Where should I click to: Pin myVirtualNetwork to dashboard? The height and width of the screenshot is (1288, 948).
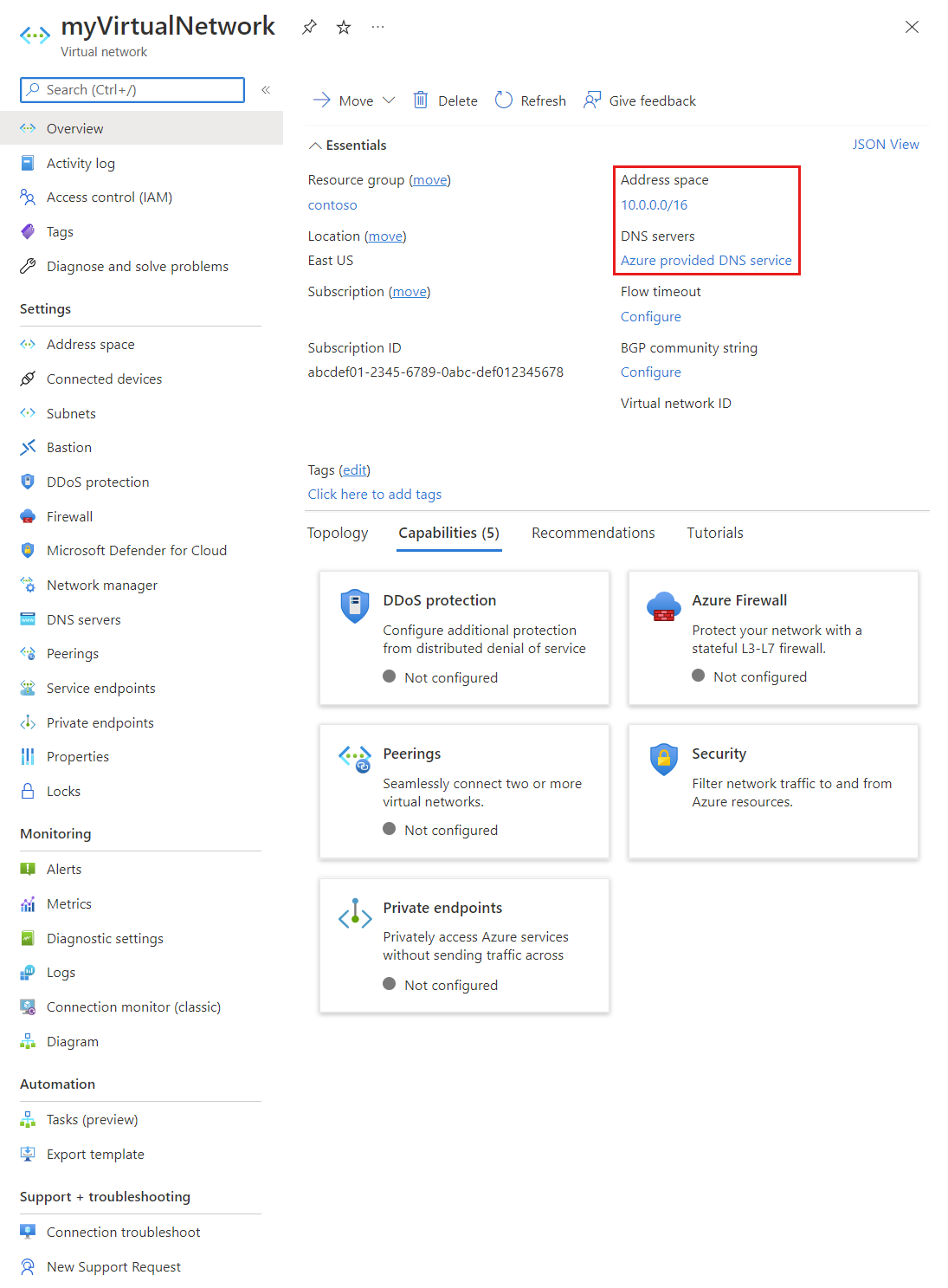pos(309,28)
